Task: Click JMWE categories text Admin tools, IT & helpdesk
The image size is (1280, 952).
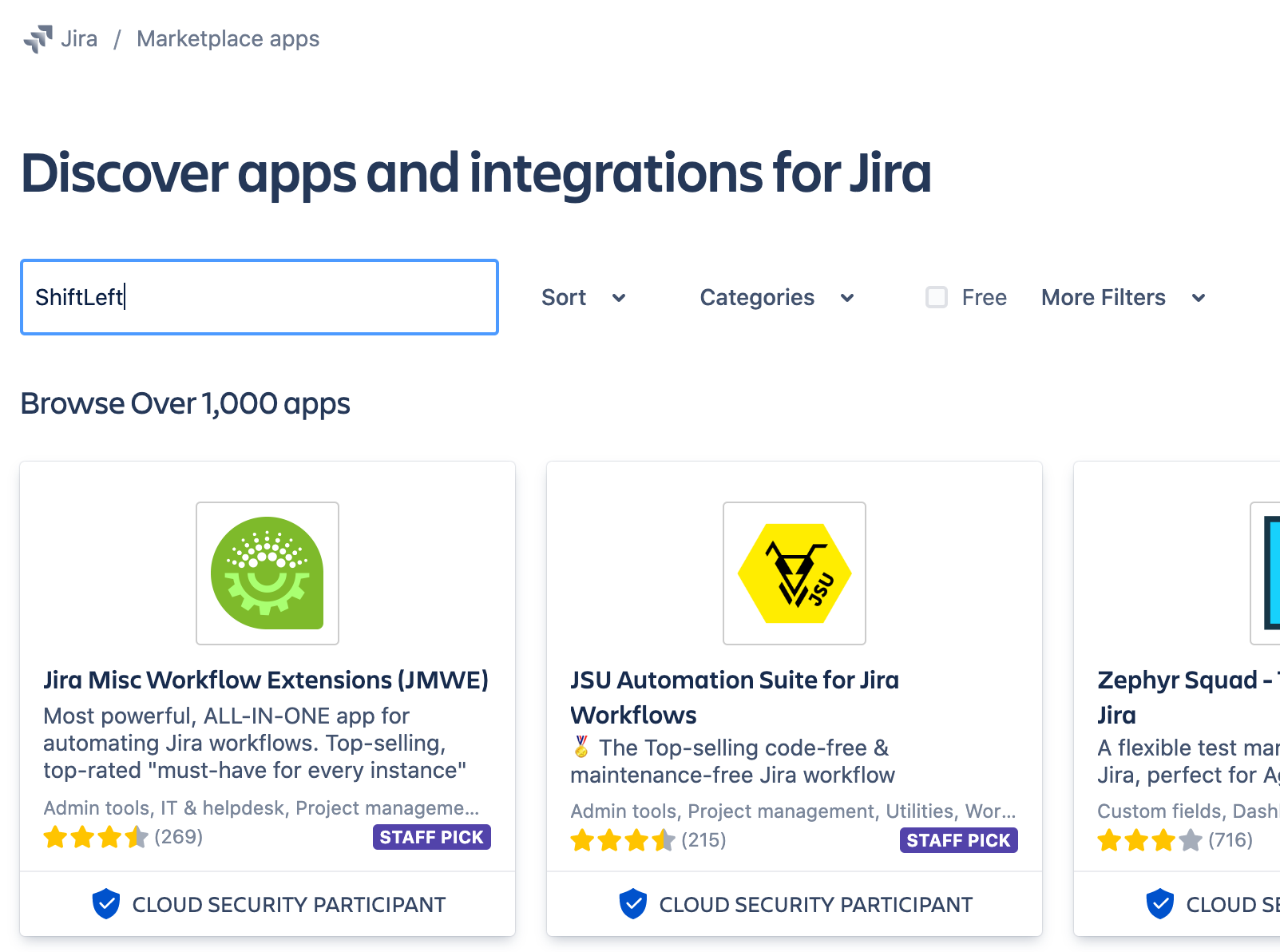Action: click(261, 808)
